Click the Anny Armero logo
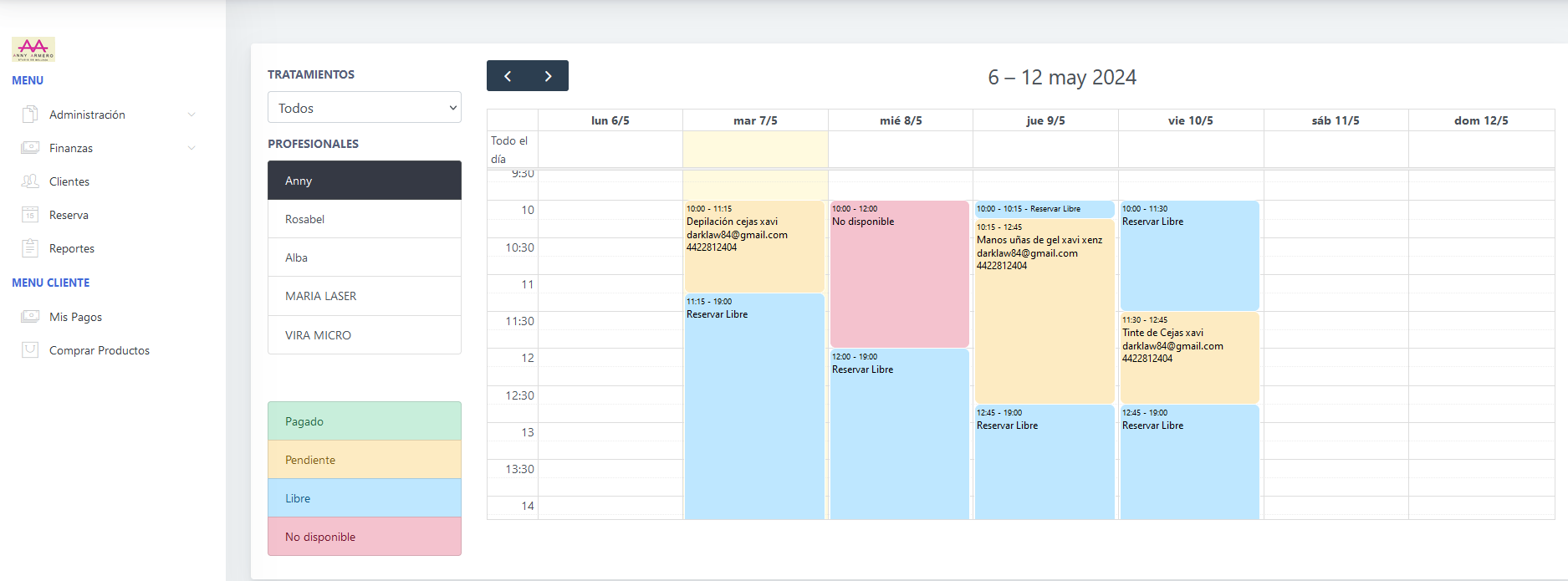Screen dimensions: 1568x581 tap(33, 49)
